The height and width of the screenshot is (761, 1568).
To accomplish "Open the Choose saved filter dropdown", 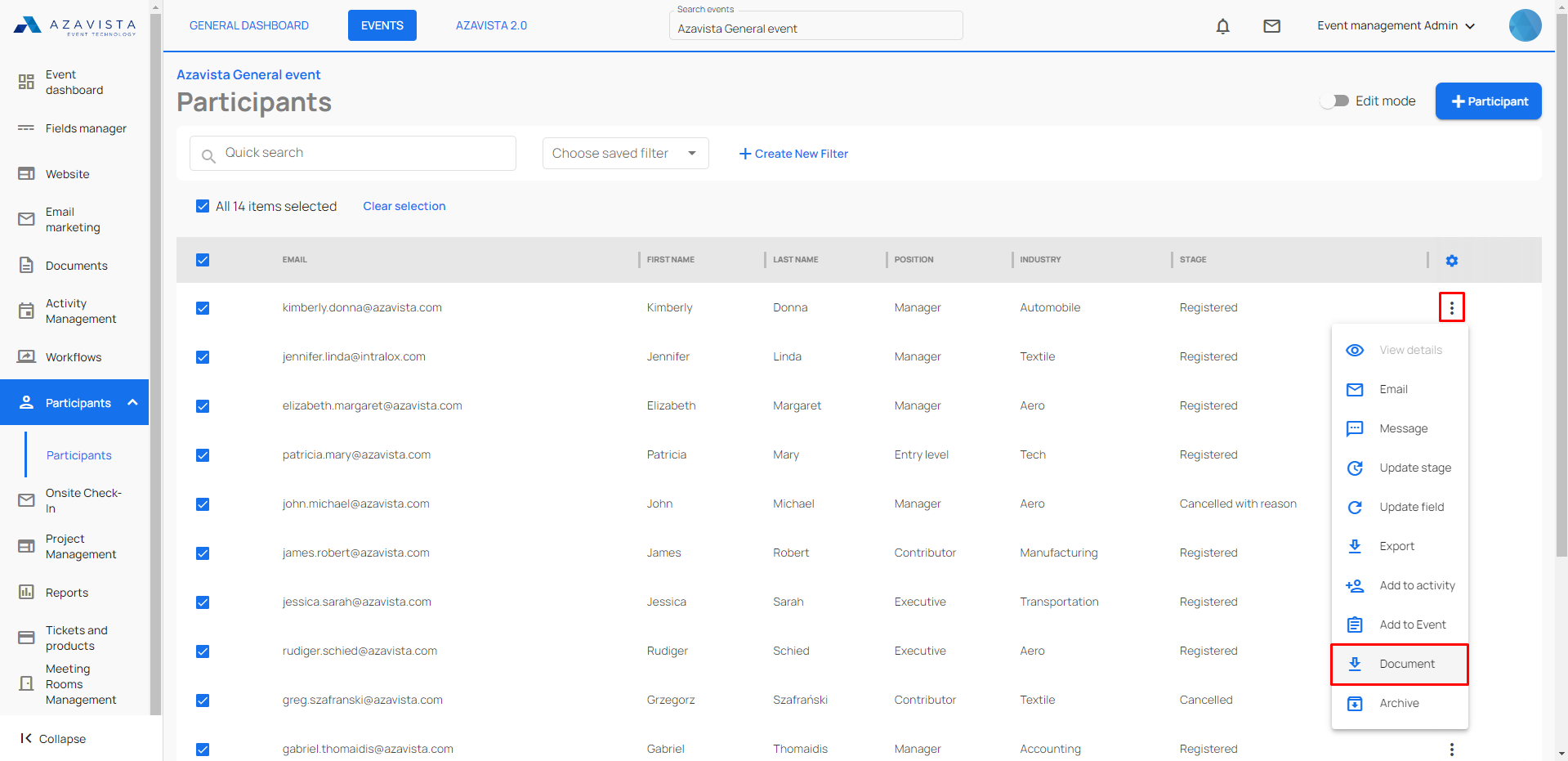I will [x=625, y=153].
